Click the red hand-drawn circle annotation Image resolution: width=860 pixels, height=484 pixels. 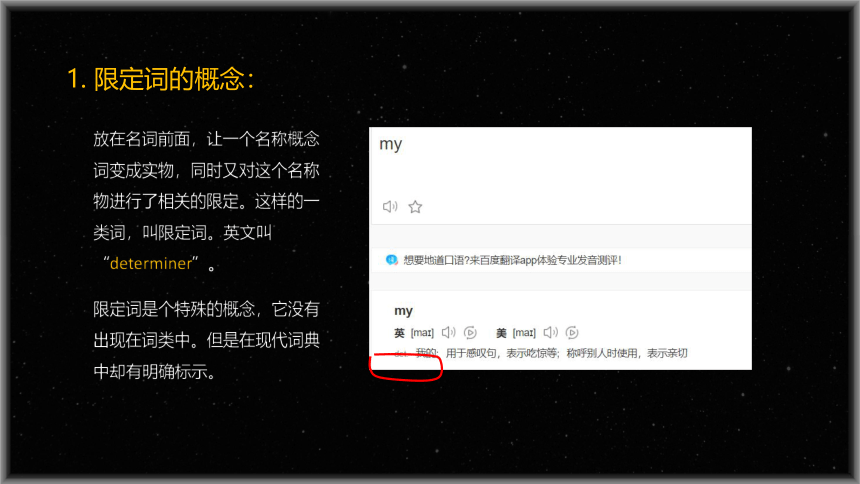[x=406, y=367]
